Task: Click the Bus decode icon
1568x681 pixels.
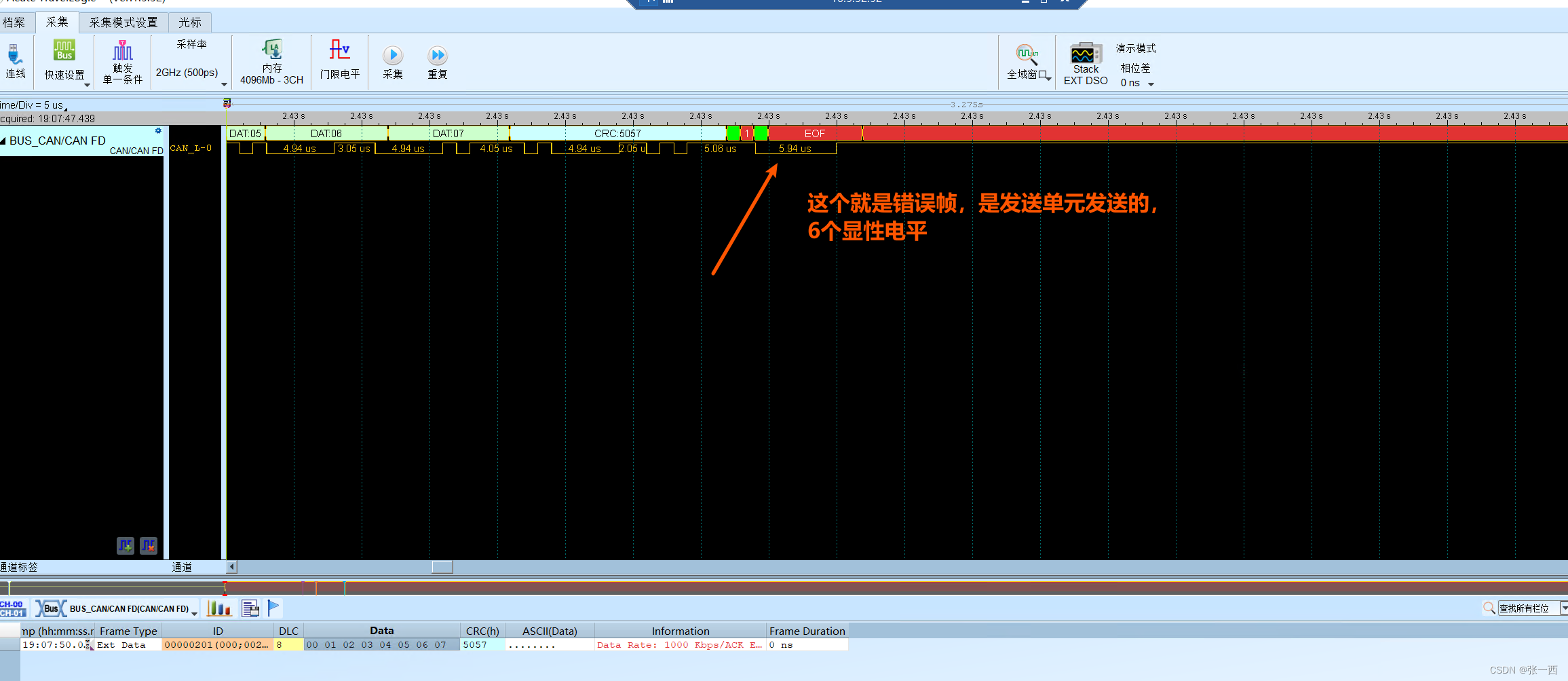Action: point(51,608)
